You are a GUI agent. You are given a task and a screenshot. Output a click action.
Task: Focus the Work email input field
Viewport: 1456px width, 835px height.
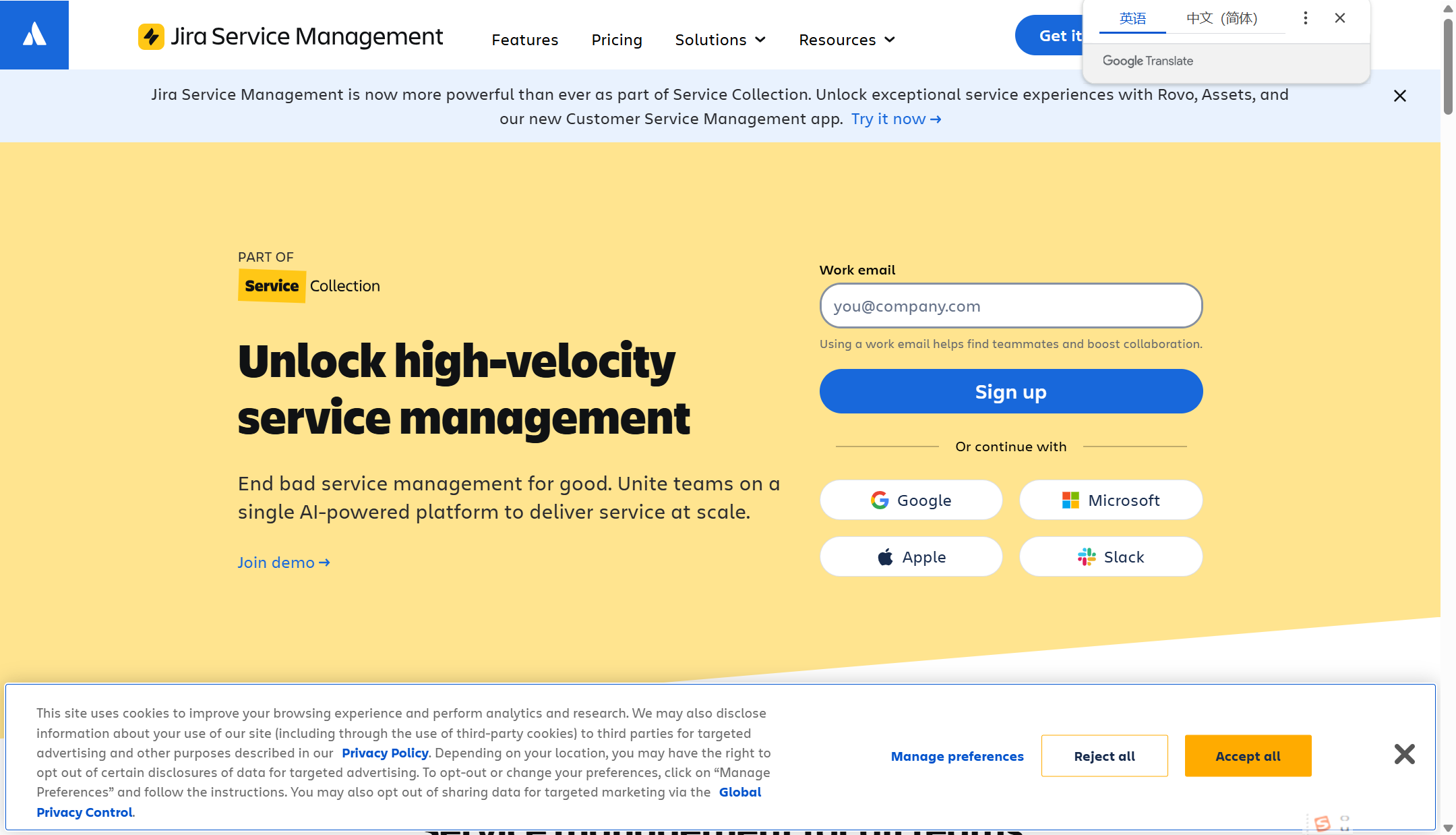tap(1010, 306)
